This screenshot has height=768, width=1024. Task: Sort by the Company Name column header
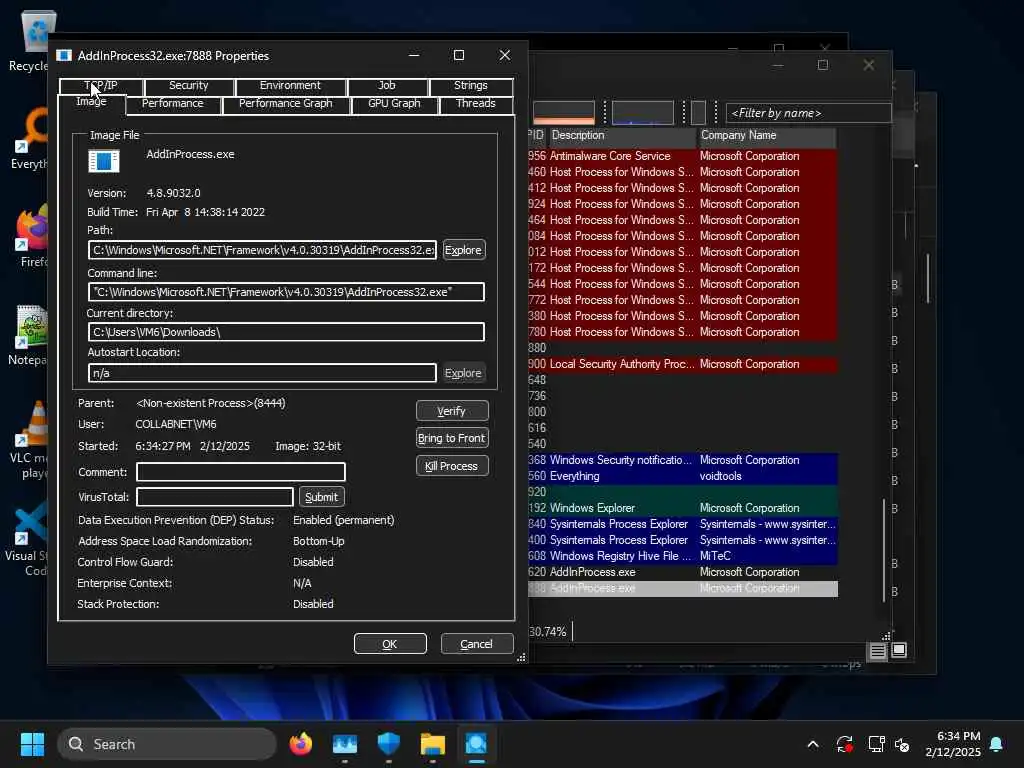(x=767, y=136)
